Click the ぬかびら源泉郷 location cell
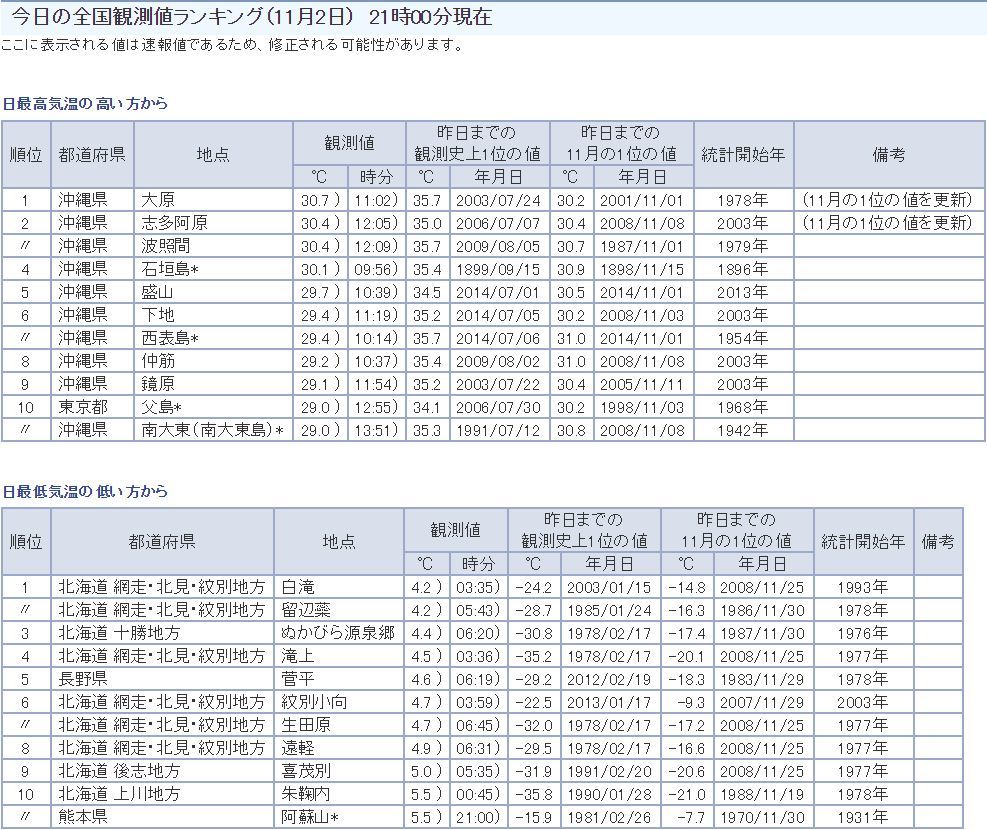 (x=339, y=633)
